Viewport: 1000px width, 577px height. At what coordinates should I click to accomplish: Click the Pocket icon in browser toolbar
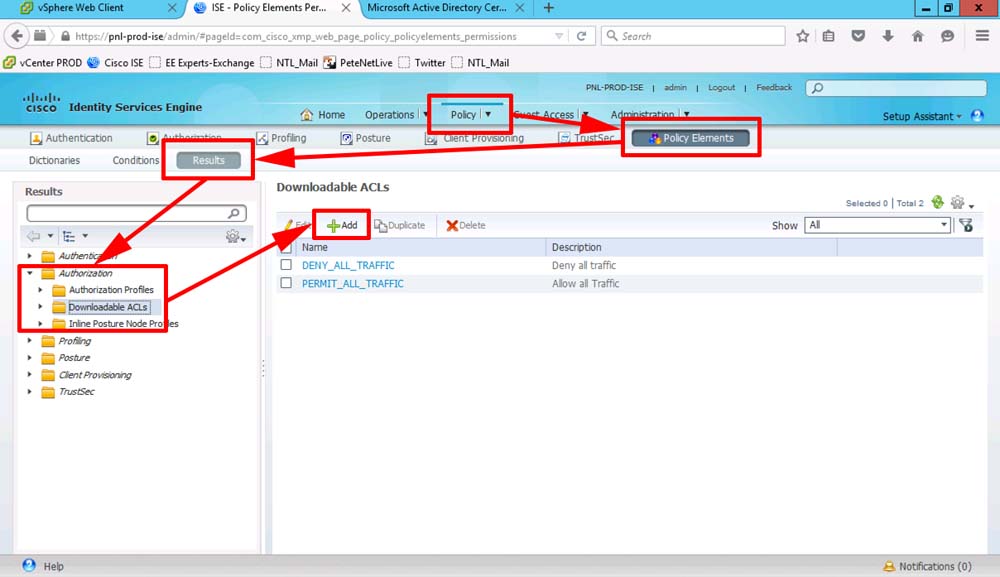point(858,36)
